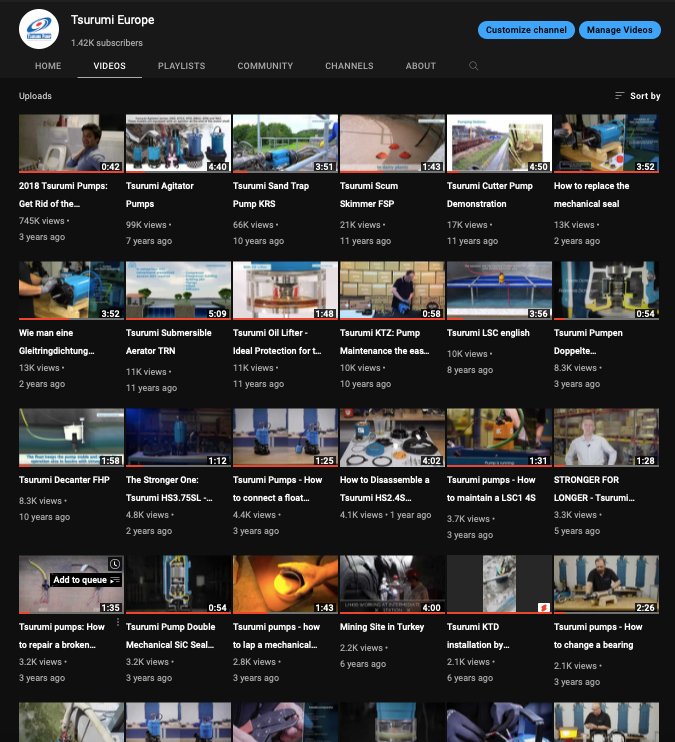Click the 1.42K subscribers text
The image size is (675, 742).
tap(107, 43)
